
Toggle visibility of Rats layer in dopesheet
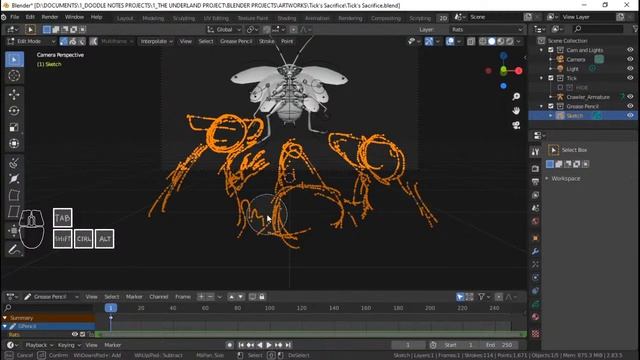pyautogui.click(x=75, y=334)
